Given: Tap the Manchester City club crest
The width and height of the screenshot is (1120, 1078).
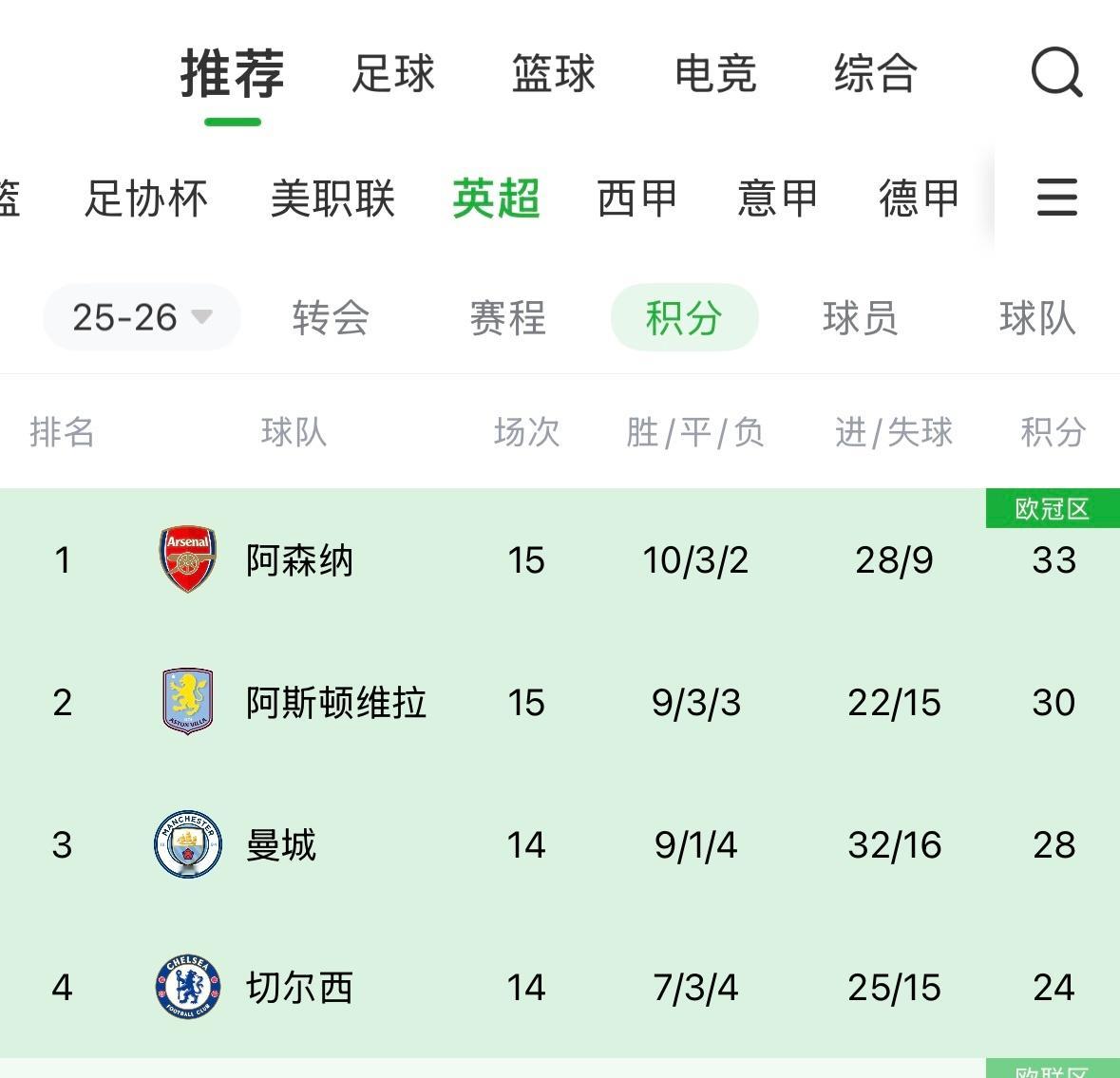Looking at the screenshot, I should click(187, 844).
